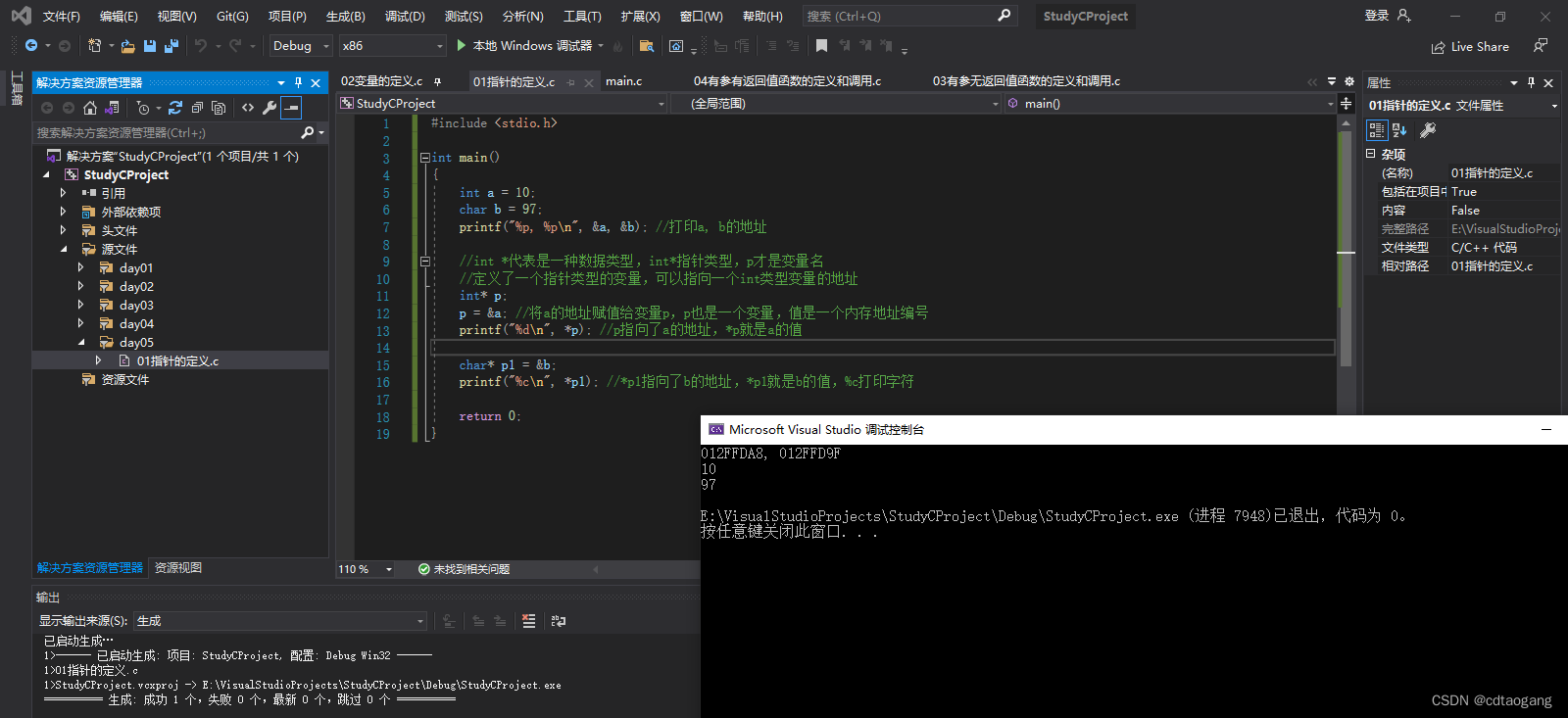Collapse the 源文件 folder node
The width and height of the screenshot is (1568, 718).
pos(64,249)
